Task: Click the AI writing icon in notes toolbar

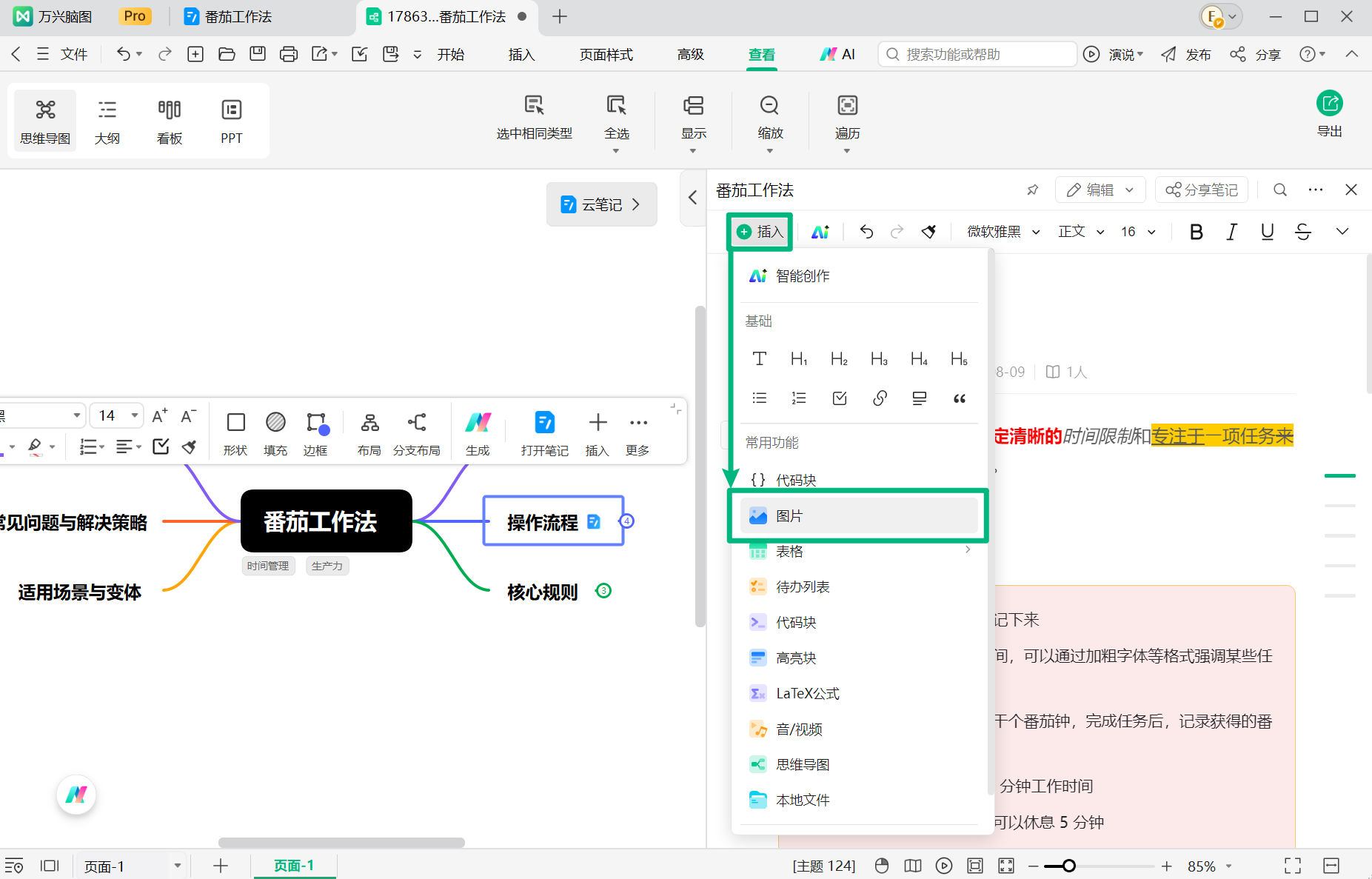Action: 820,232
